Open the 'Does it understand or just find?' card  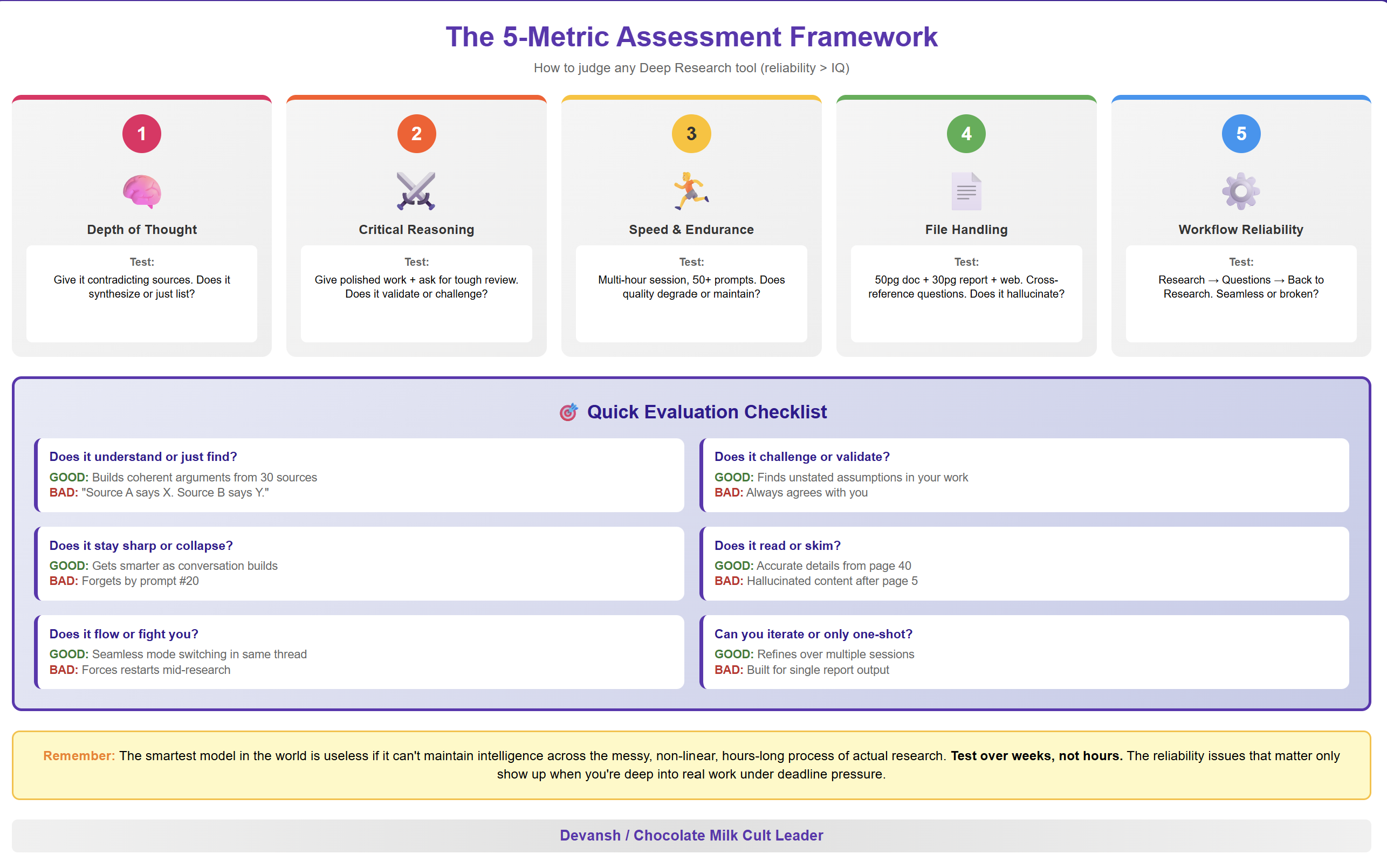359,475
